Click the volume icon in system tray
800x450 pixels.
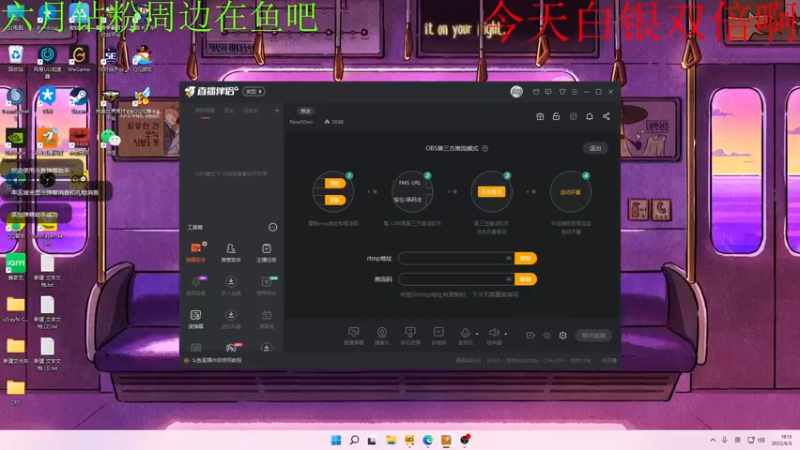(761, 440)
